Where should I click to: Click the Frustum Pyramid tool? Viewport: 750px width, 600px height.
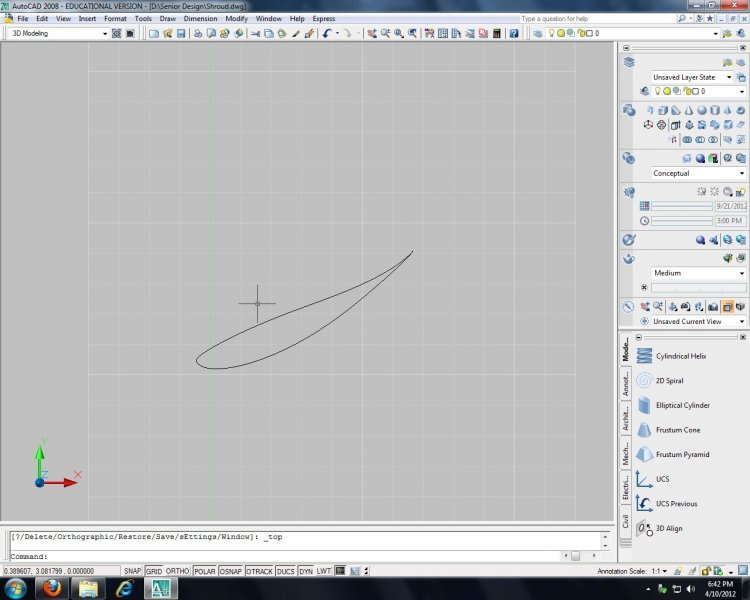(682, 454)
